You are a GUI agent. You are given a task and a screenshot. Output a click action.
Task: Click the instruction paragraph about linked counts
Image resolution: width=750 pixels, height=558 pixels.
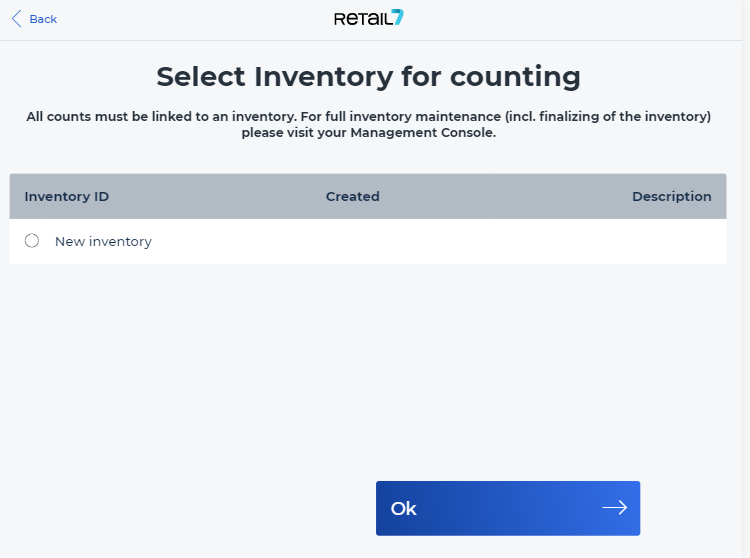click(368, 124)
